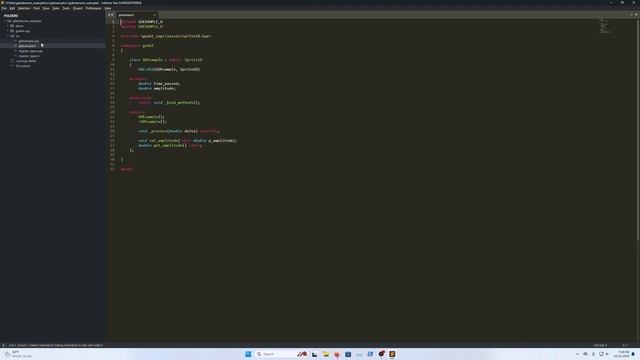Open register_types.cpp in the sidebar
640x360 pixels.
coord(31,51)
